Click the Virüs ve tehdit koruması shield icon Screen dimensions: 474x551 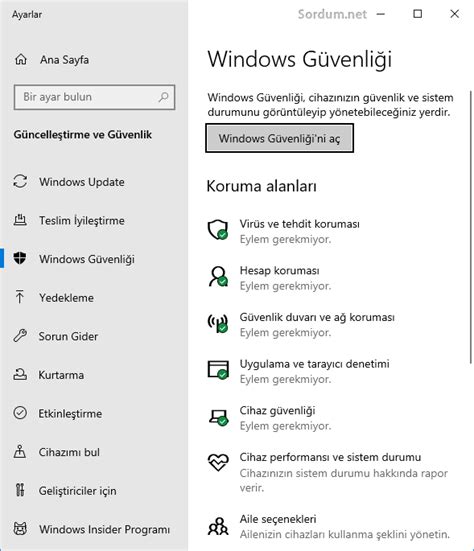click(x=218, y=230)
